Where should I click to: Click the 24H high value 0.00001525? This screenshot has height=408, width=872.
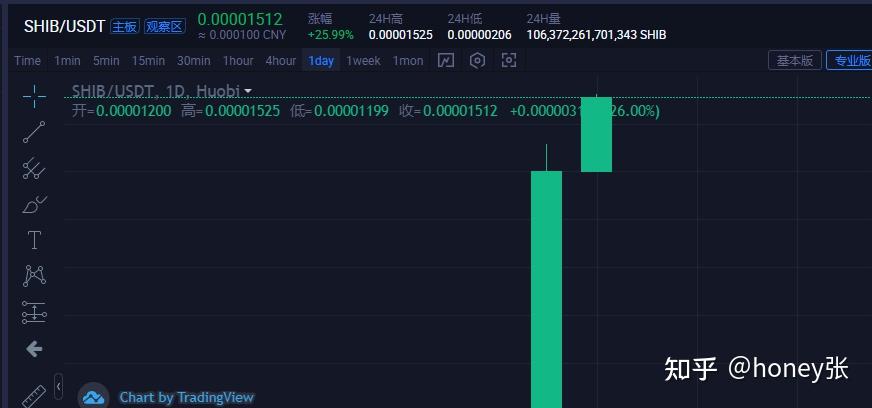coord(400,35)
